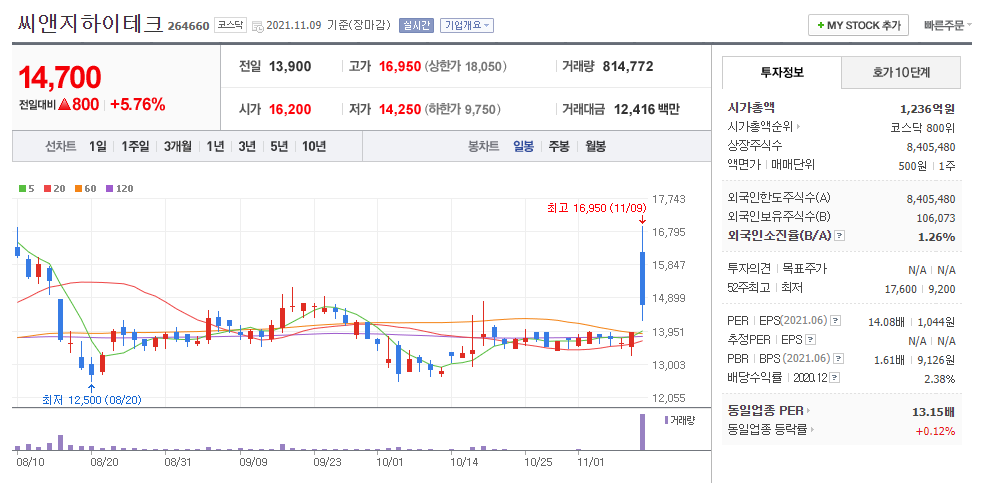The width and height of the screenshot is (986, 483).
Task: Click the purple 120-day moving average swatch
Action: pos(109,188)
